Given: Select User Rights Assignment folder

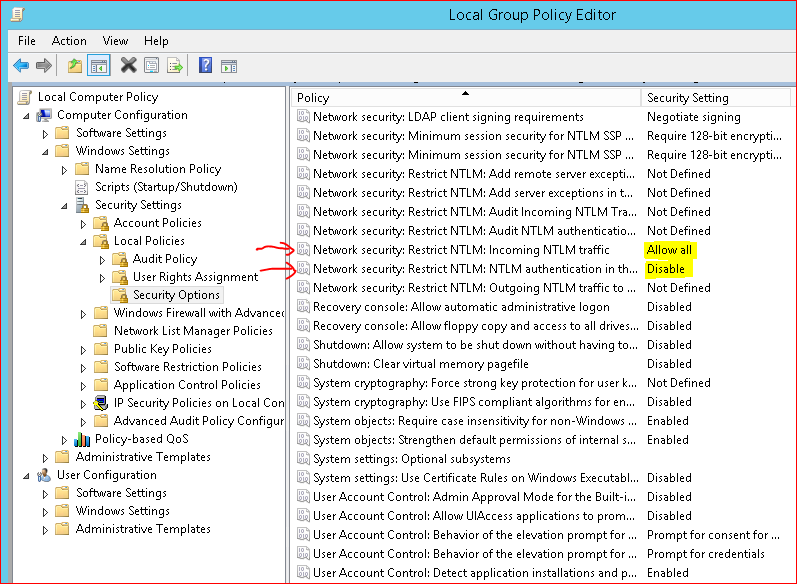Looking at the screenshot, I should point(195,277).
